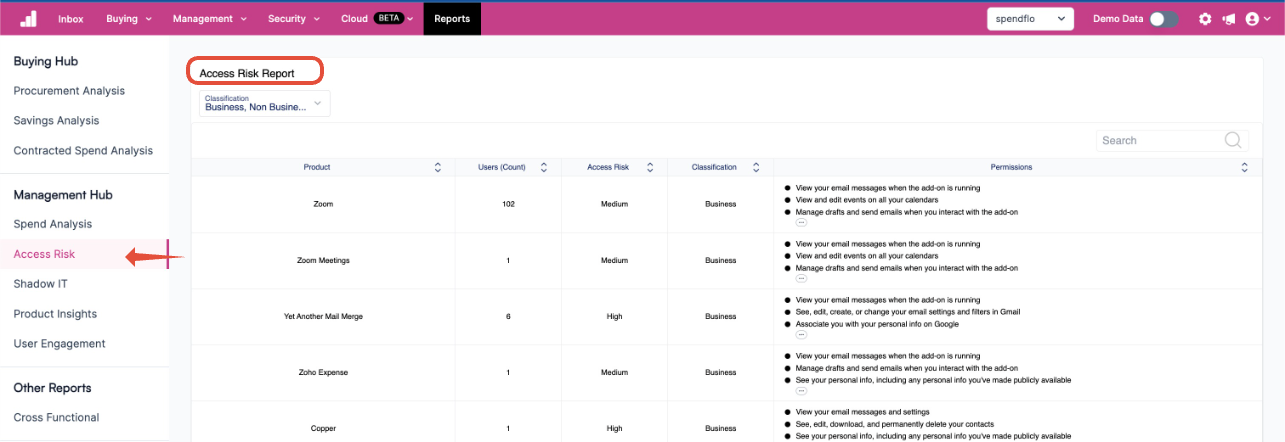Viewport: 1285px width, 442px height.
Task: Go to Inbox in top navigation
Action: coord(71,19)
